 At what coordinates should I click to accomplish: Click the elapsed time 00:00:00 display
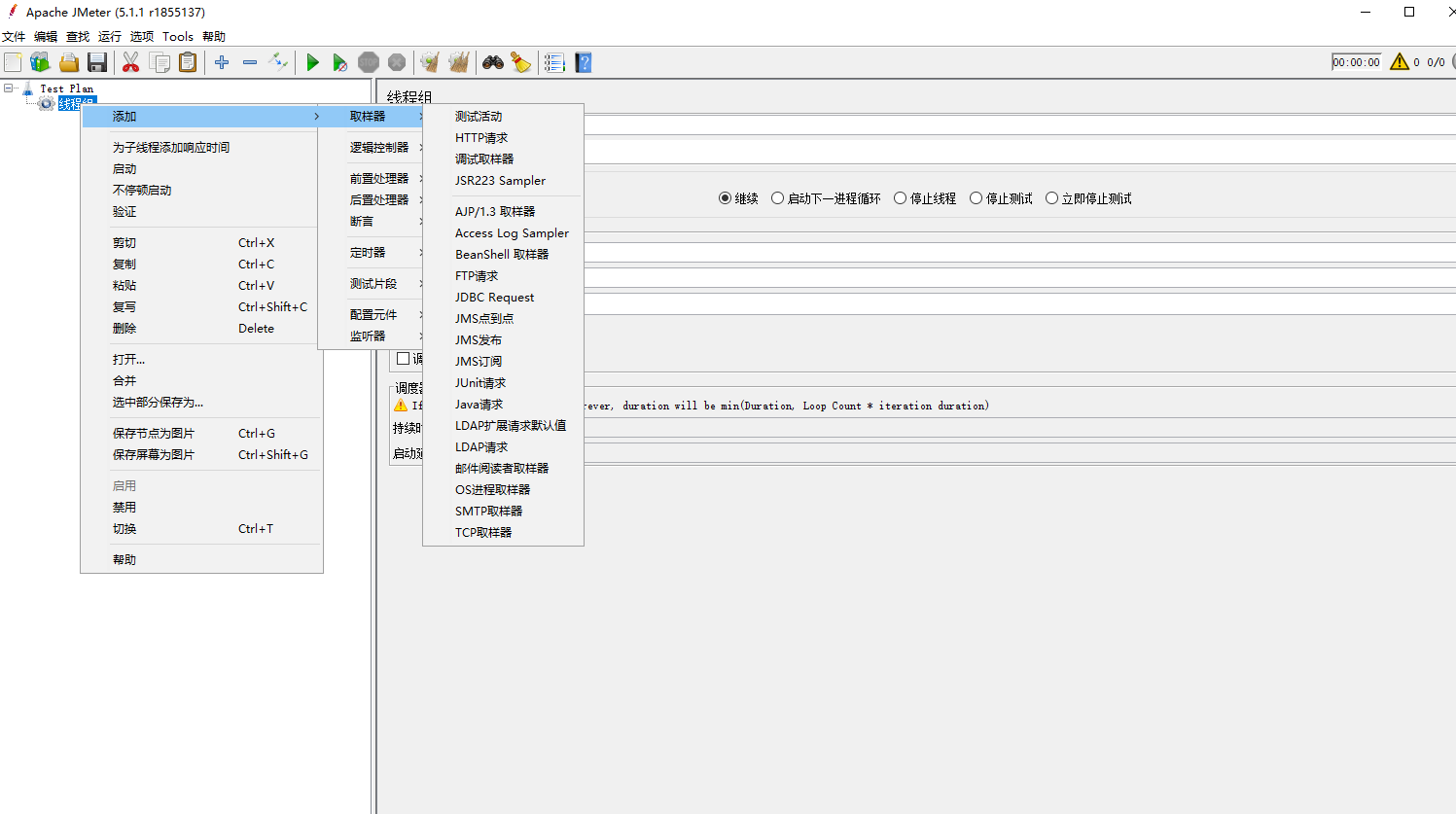[1357, 62]
